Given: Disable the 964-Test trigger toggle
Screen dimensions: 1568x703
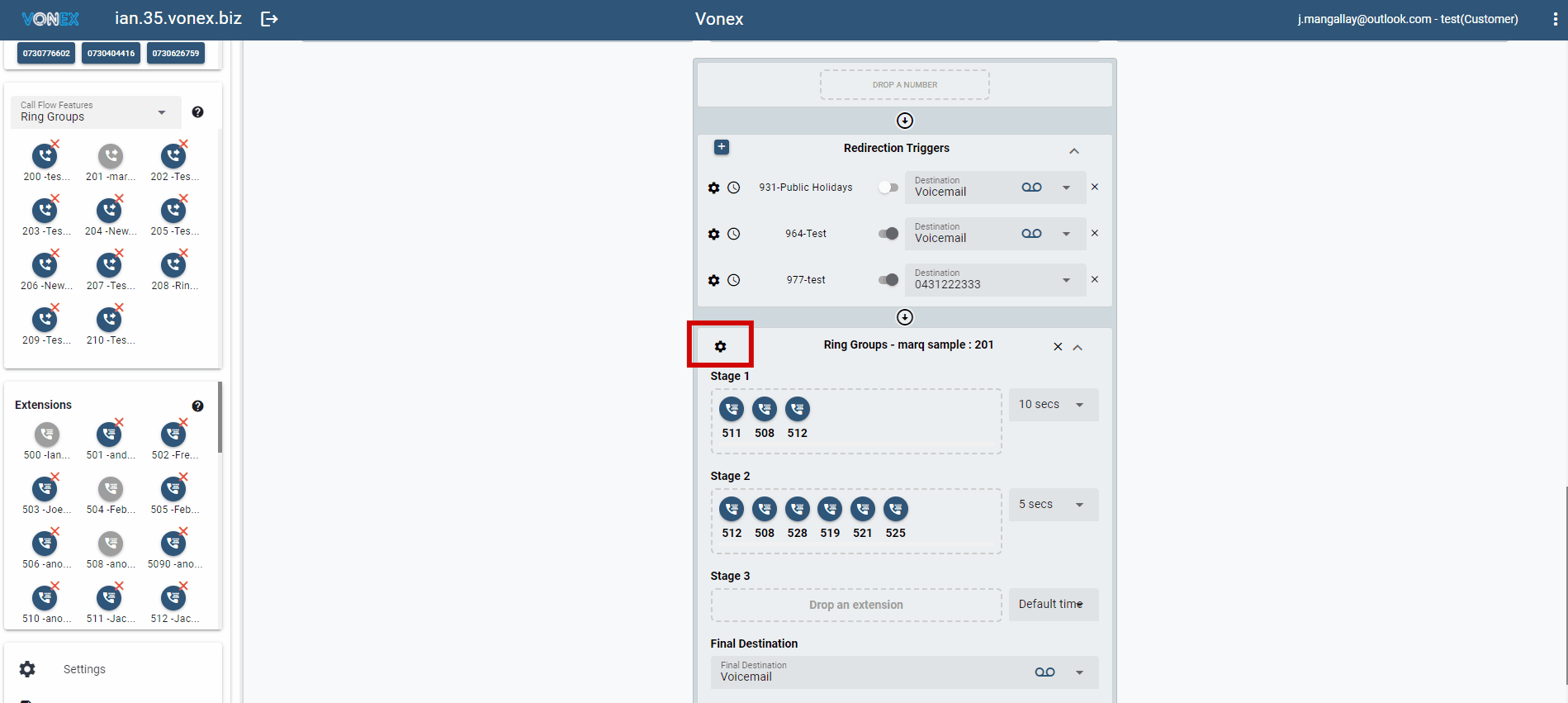Looking at the screenshot, I should point(888,234).
